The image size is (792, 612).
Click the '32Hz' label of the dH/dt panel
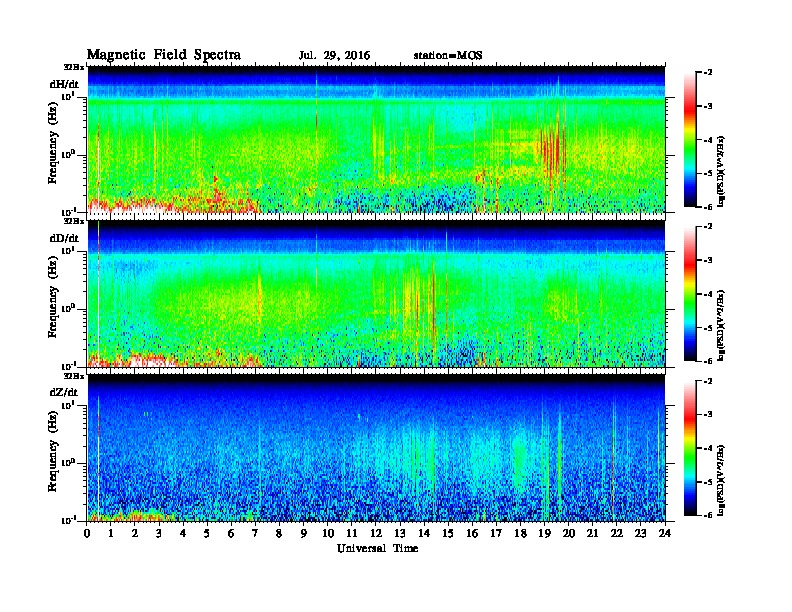click(x=73, y=67)
